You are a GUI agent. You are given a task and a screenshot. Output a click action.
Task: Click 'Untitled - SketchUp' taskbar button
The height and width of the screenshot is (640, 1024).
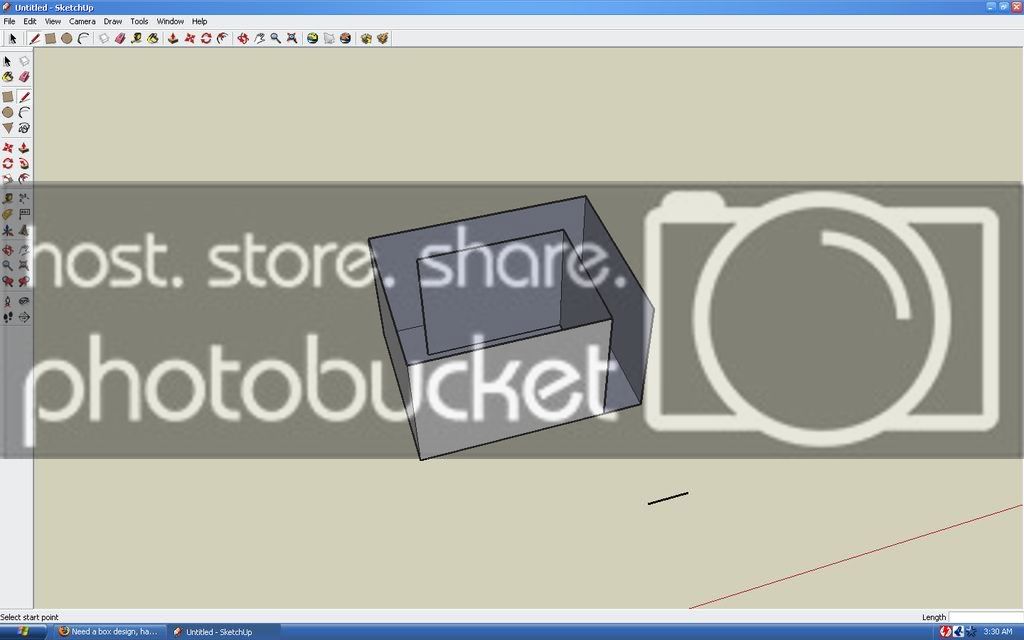223,632
